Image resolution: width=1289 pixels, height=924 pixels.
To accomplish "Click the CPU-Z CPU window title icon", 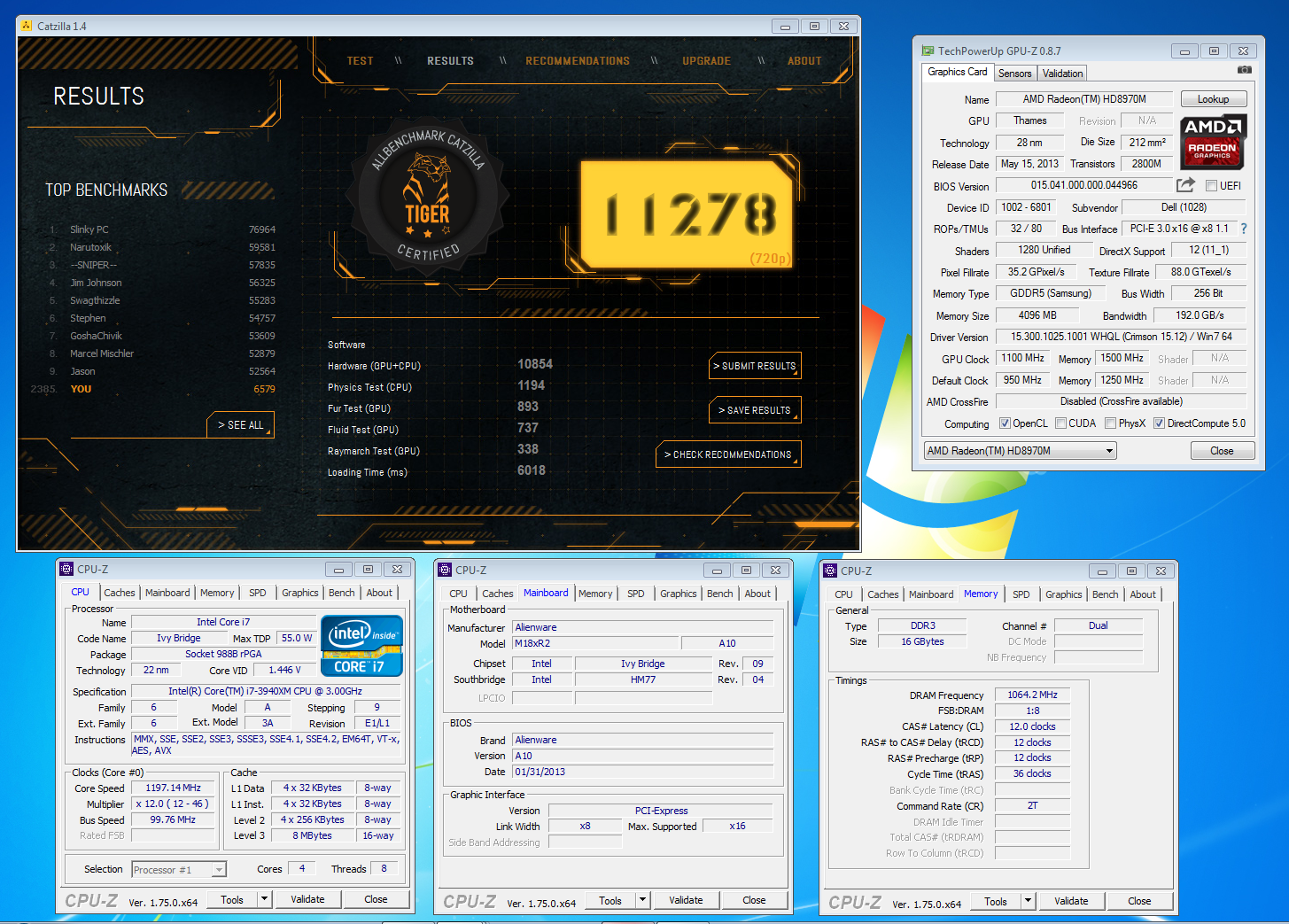I will tap(66, 569).
